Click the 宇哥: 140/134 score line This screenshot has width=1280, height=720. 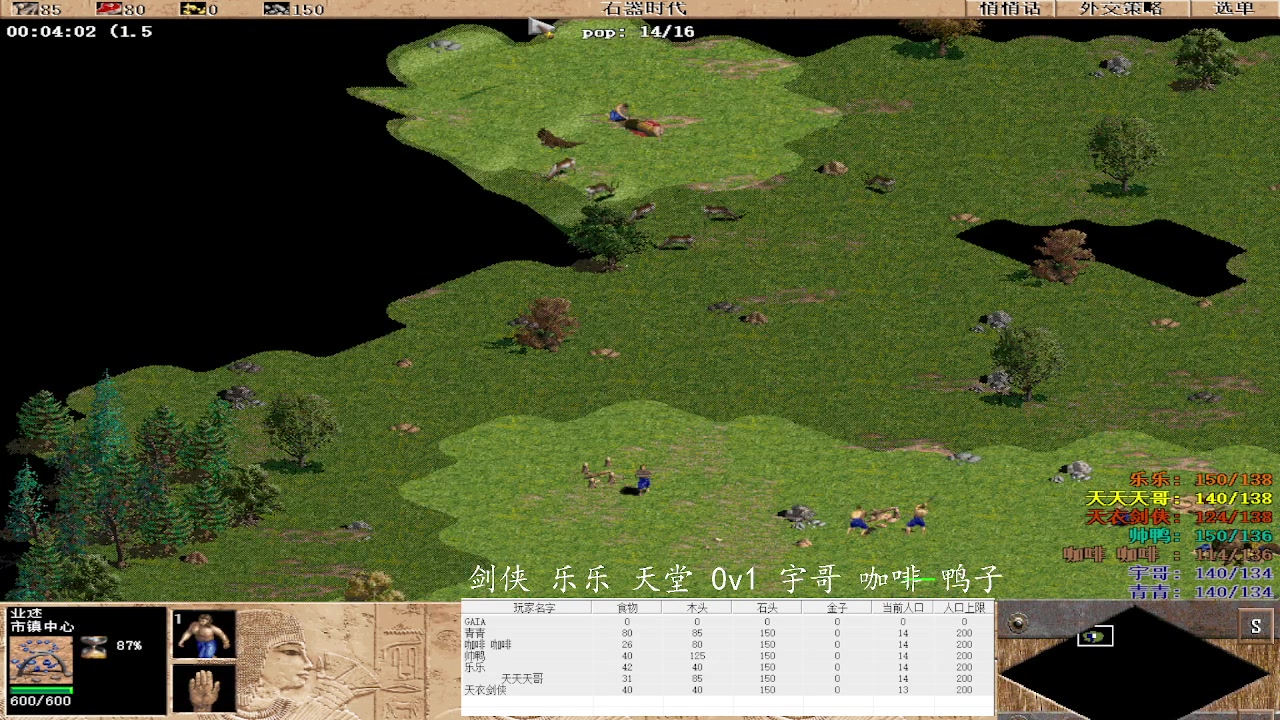1201,574
